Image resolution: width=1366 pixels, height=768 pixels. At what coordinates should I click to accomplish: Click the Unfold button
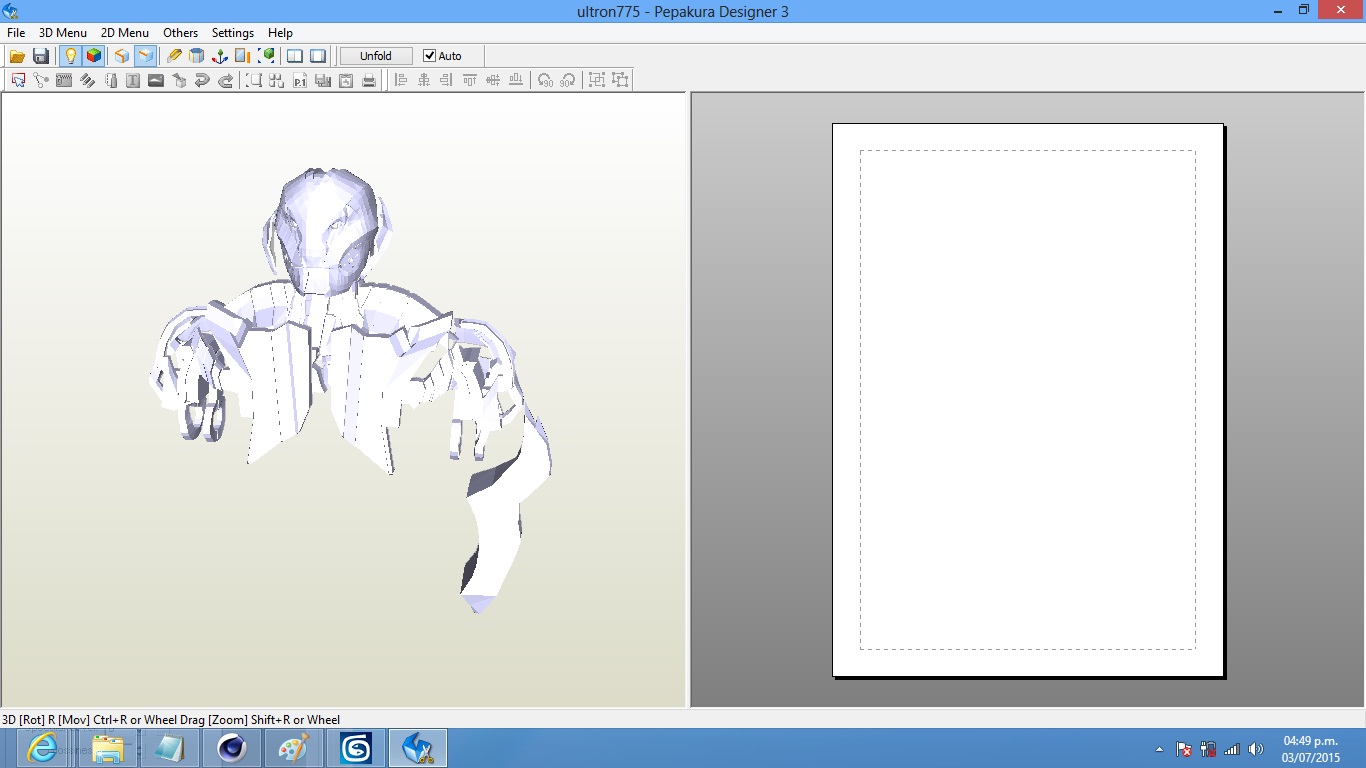click(x=376, y=56)
